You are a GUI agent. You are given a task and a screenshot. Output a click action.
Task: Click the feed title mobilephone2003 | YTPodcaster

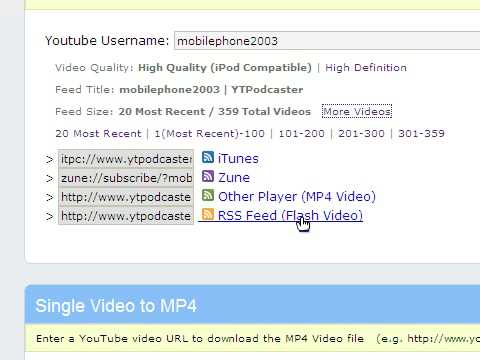point(211,90)
